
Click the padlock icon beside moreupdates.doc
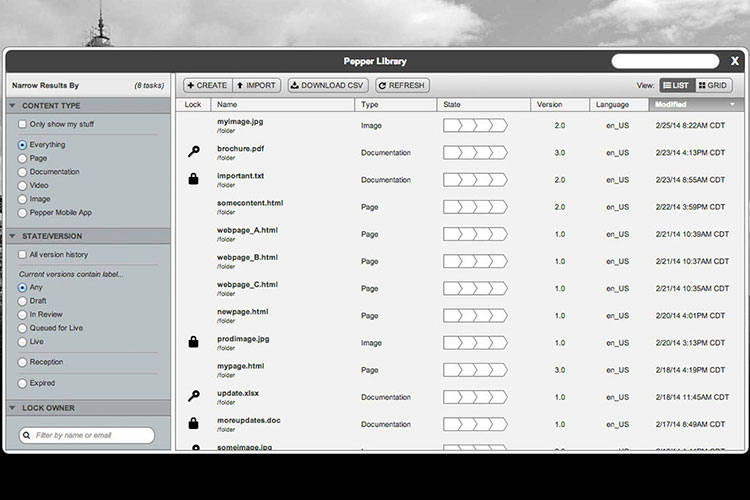pyautogui.click(x=193, y=423)
